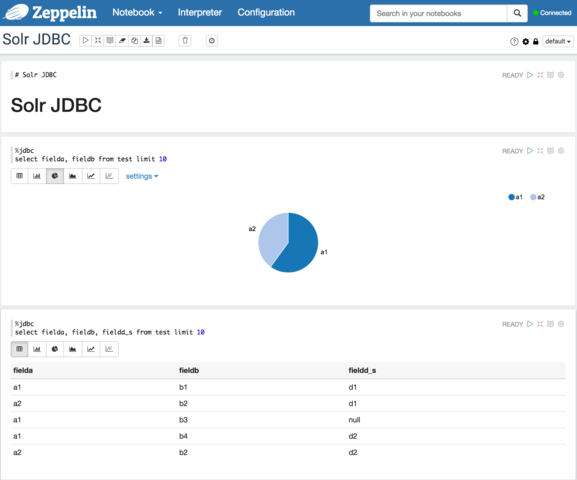Switch table paragraph to line chart
The image size is (577, 480).
91,349
